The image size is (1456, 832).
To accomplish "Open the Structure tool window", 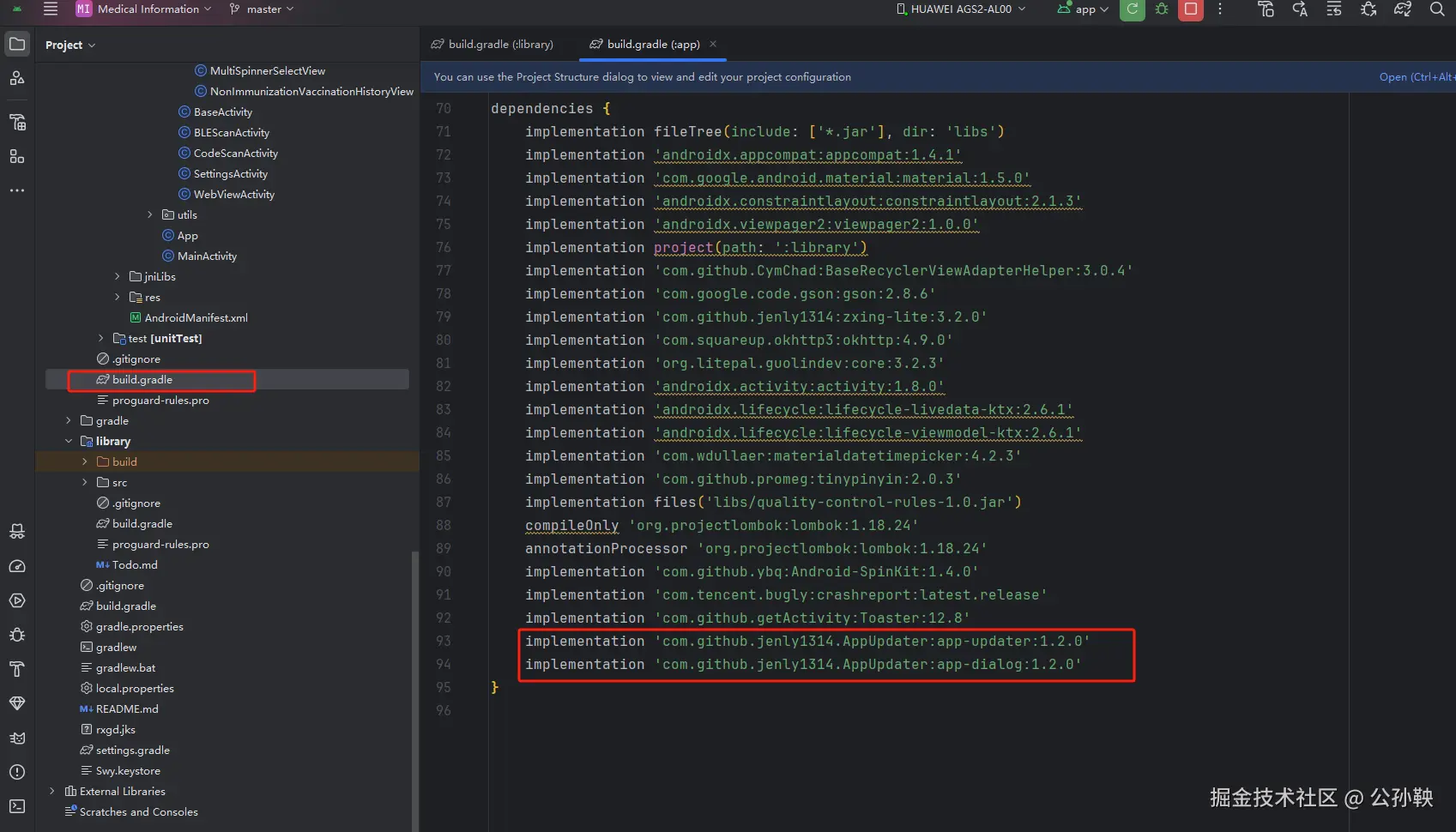I will click(17, 156).
